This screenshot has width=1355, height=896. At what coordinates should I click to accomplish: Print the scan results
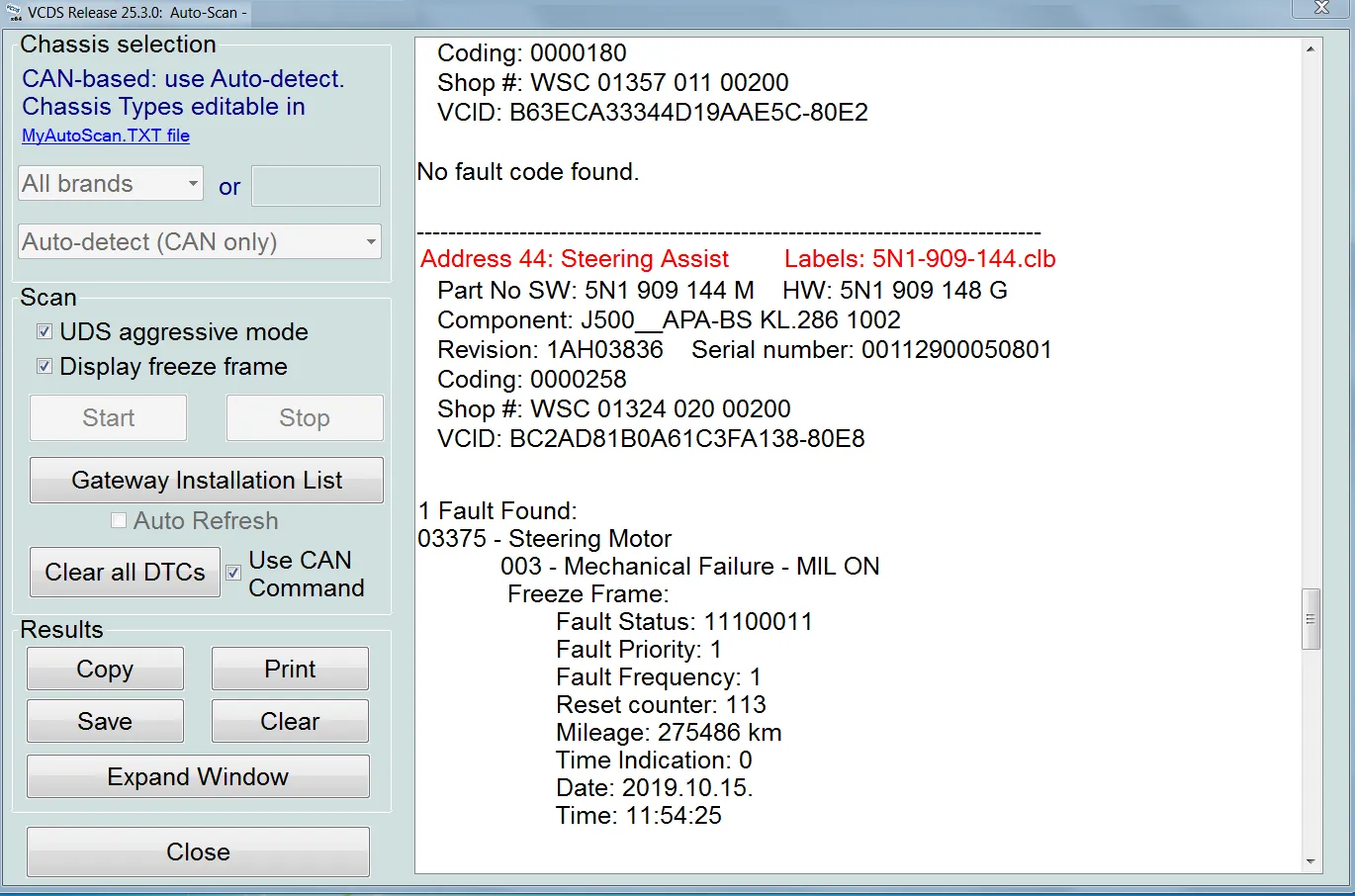click(290, 670)
